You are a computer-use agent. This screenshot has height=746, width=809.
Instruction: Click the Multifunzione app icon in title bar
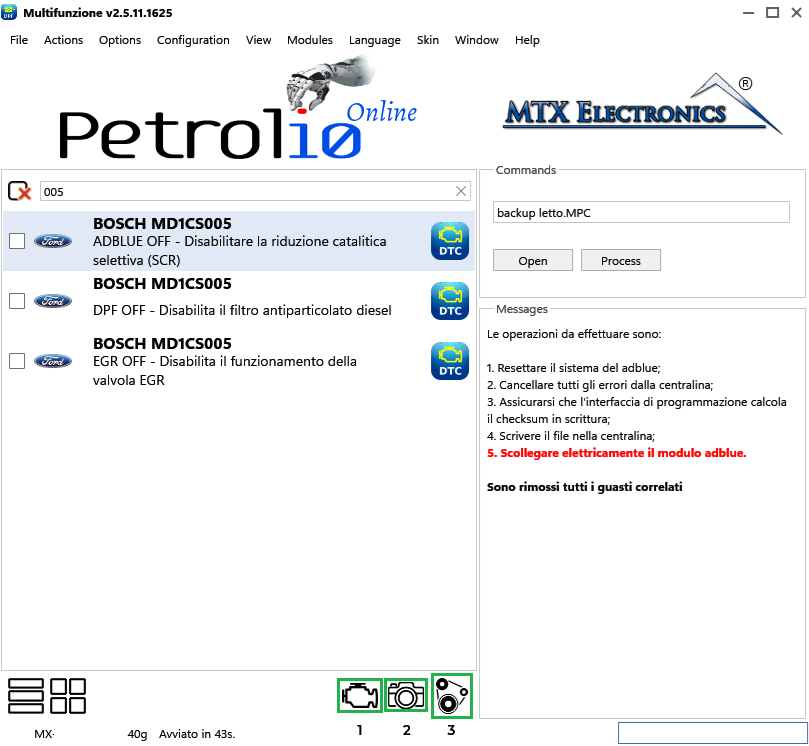point(9,12)
